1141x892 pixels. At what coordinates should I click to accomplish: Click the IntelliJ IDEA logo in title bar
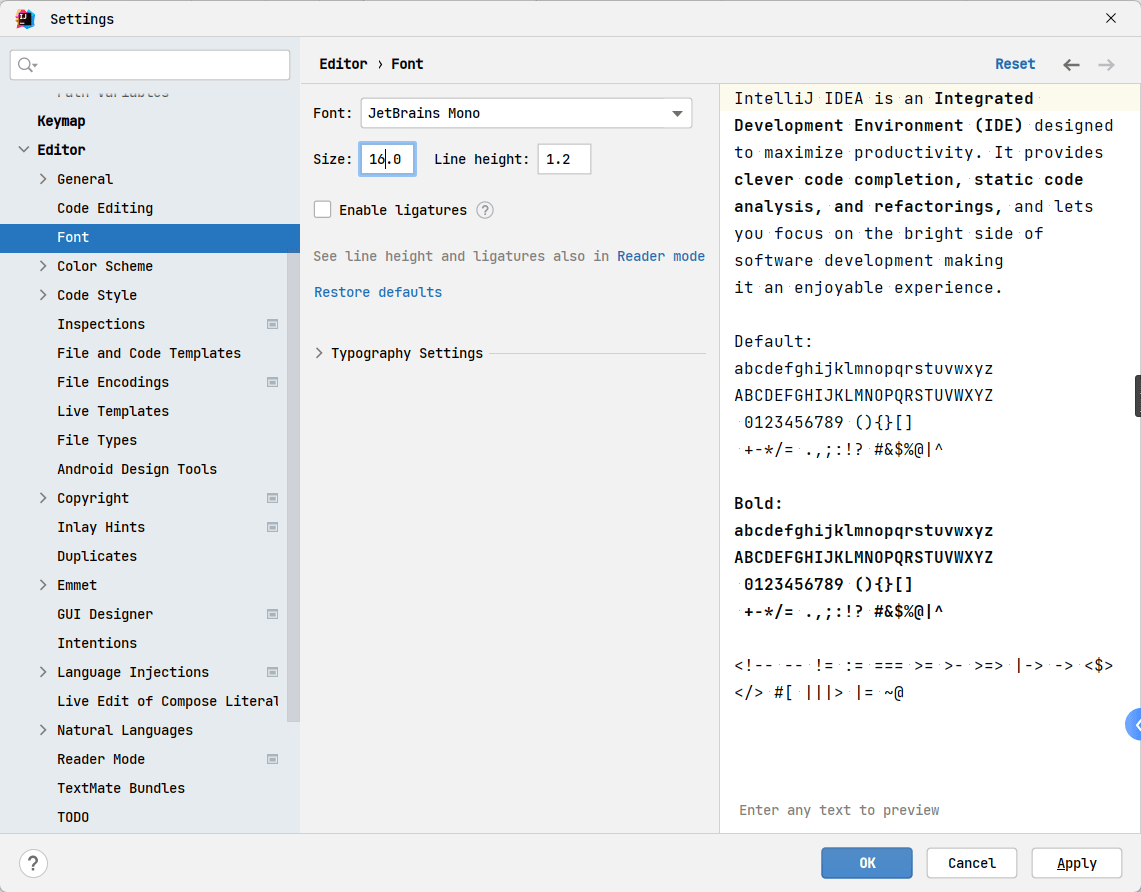[25, 19]
